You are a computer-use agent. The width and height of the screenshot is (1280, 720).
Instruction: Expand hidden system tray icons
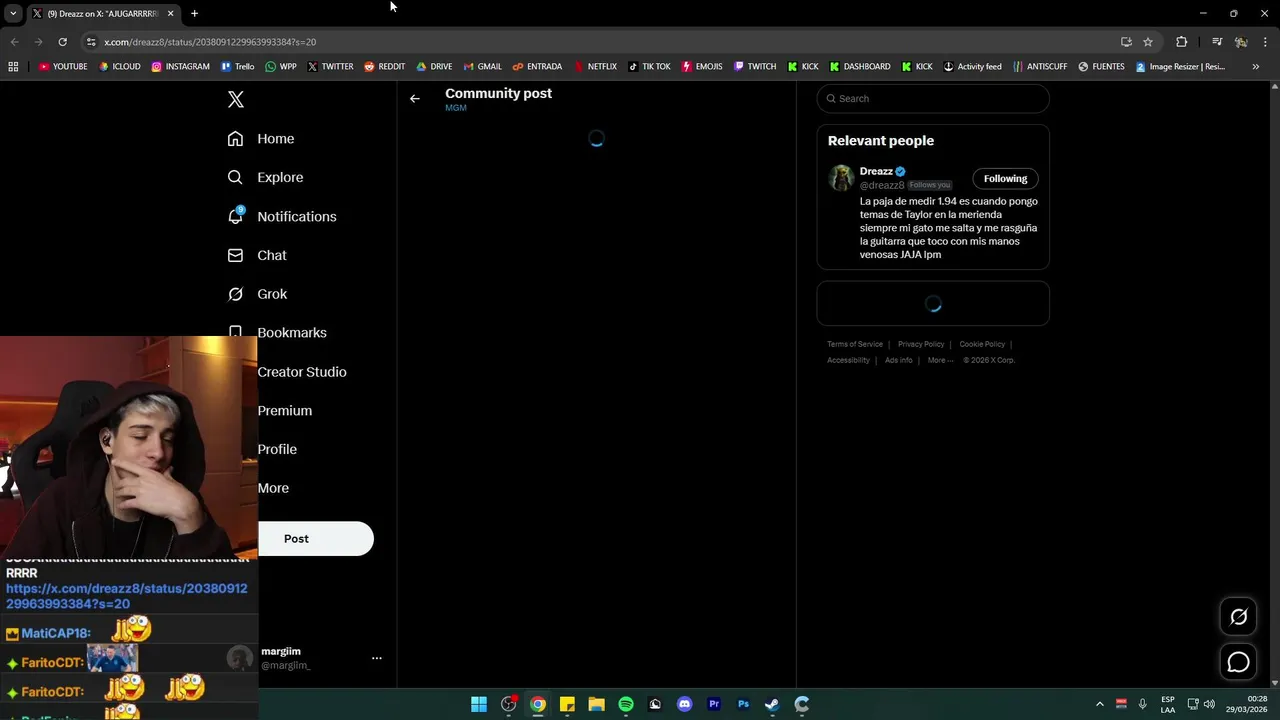coord(1100,704)
